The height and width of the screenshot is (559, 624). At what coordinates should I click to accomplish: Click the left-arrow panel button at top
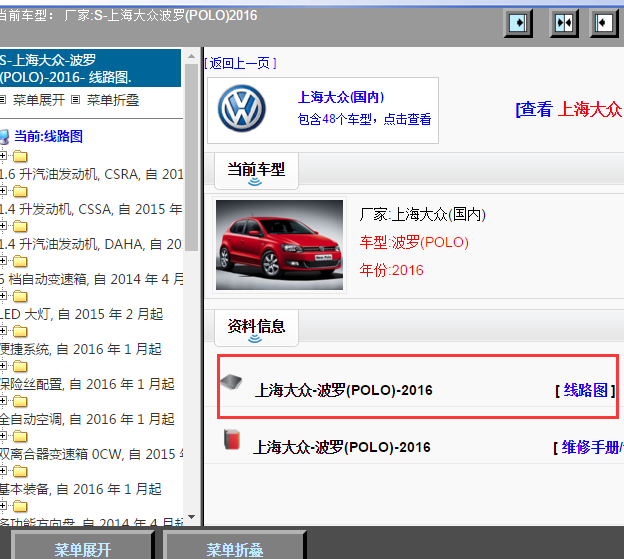(604, 23)
